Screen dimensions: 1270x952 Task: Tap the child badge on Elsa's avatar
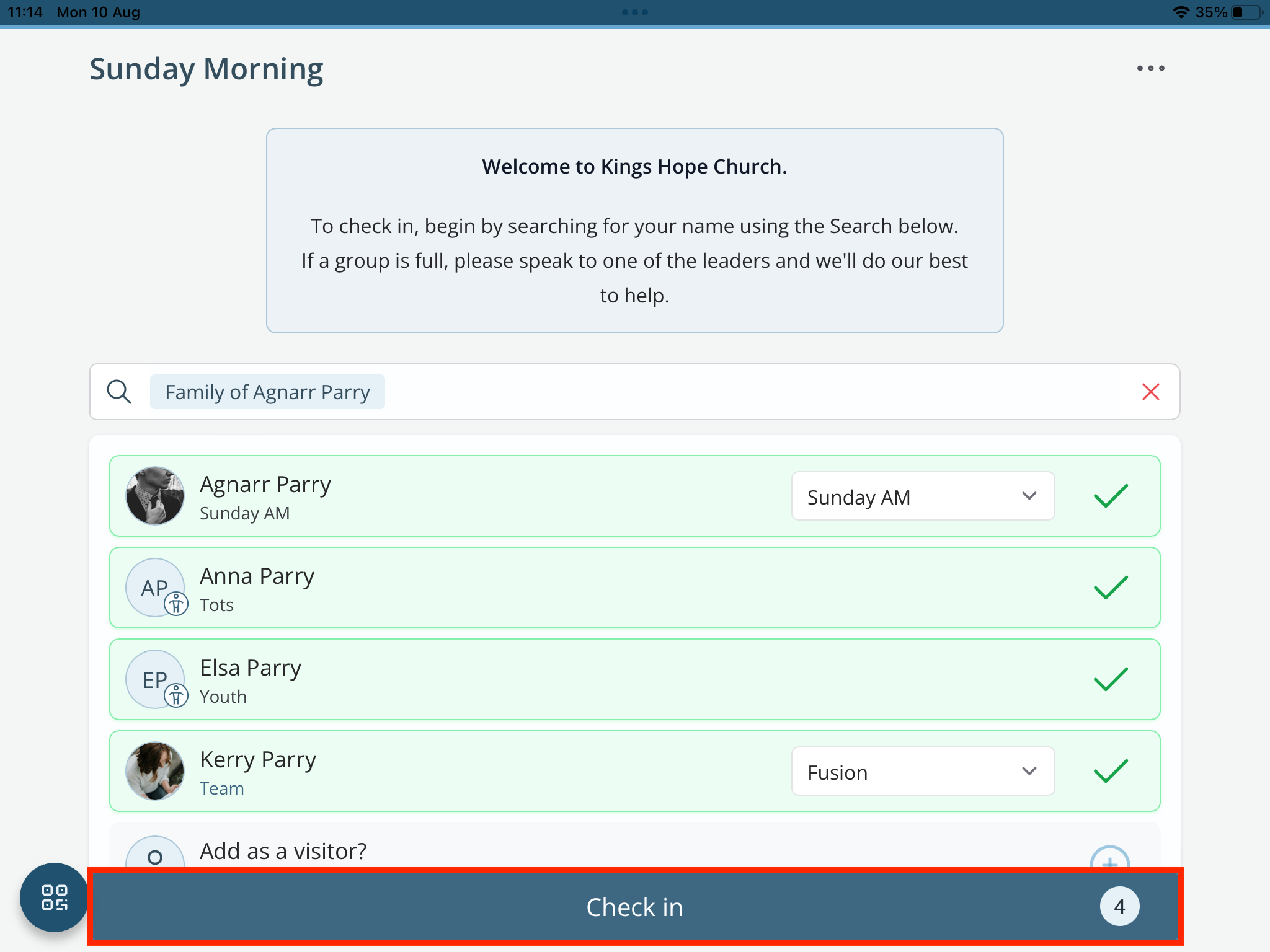[176, 695]
